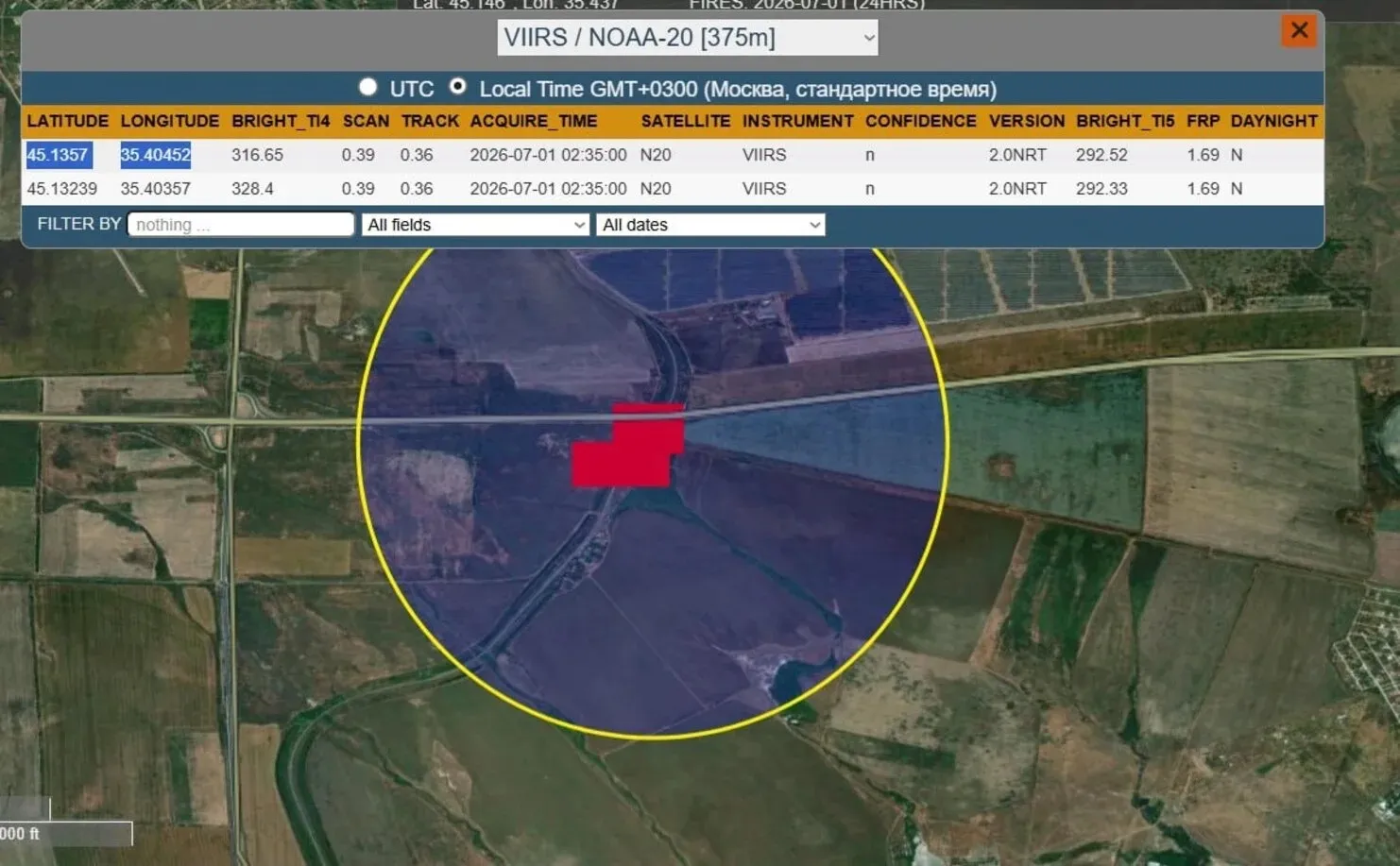Expand the All dates filter dropdown
The width and height of the screenshot is (1400, 866).
(x=710, y=225)
